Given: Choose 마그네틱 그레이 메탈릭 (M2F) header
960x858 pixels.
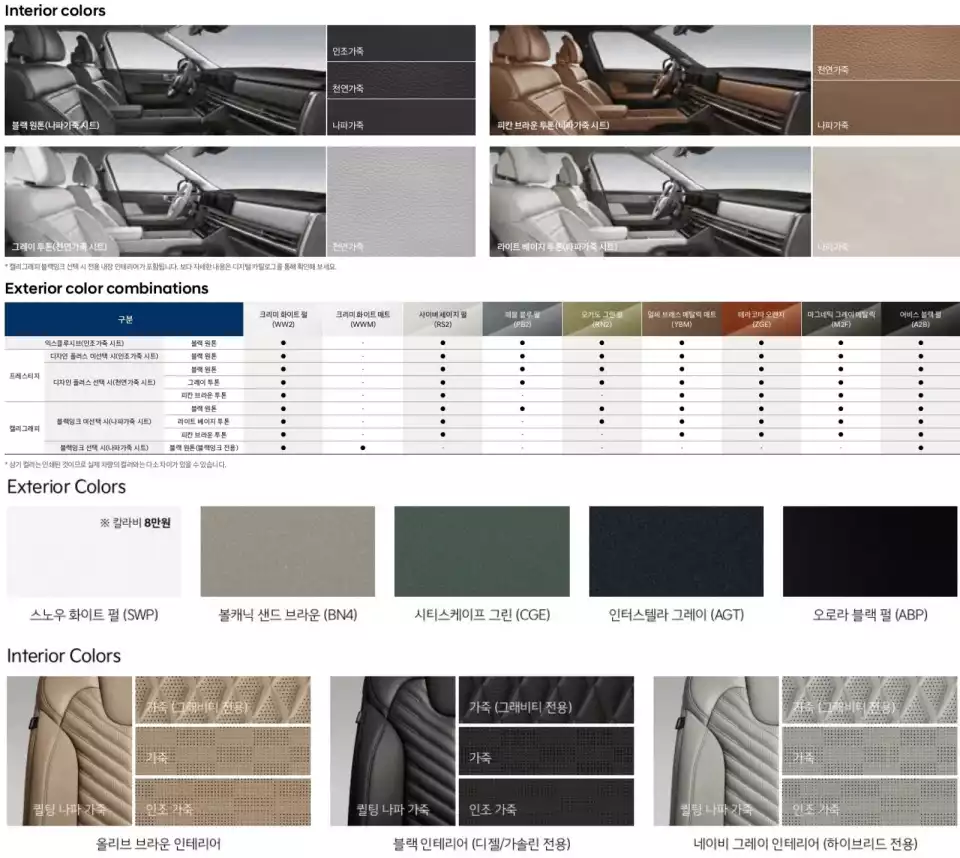Looking at the screenshot, I should click(841, 319).
